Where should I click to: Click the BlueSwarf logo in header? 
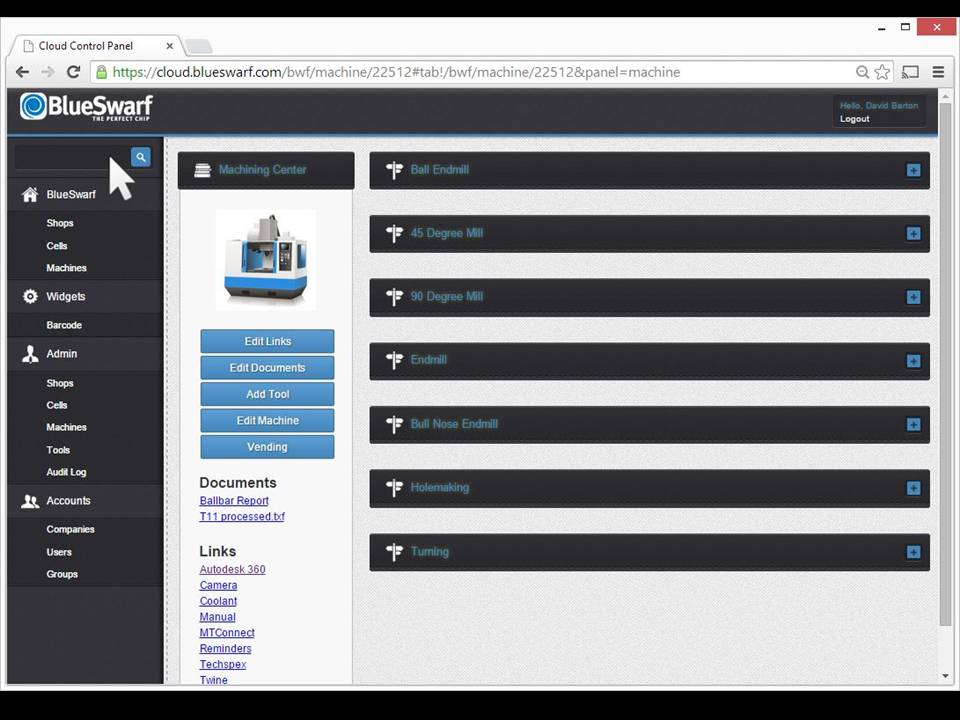coord(86,107)
